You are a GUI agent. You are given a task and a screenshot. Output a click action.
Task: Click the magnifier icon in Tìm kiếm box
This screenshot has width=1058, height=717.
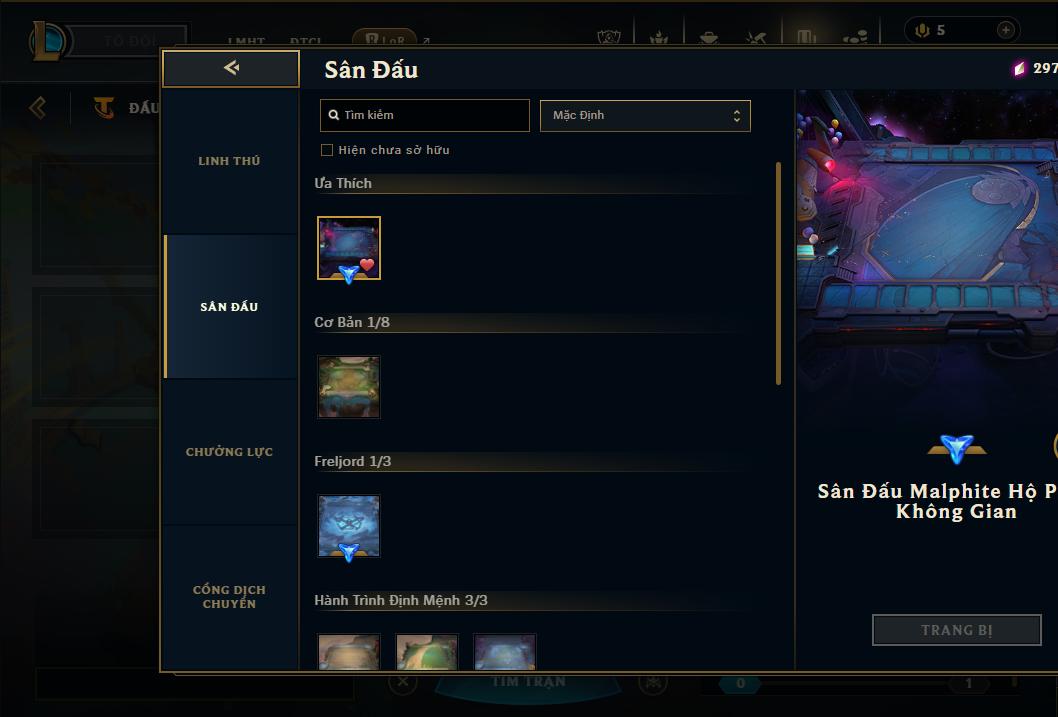pyautogui.click(x=333, y=115)
